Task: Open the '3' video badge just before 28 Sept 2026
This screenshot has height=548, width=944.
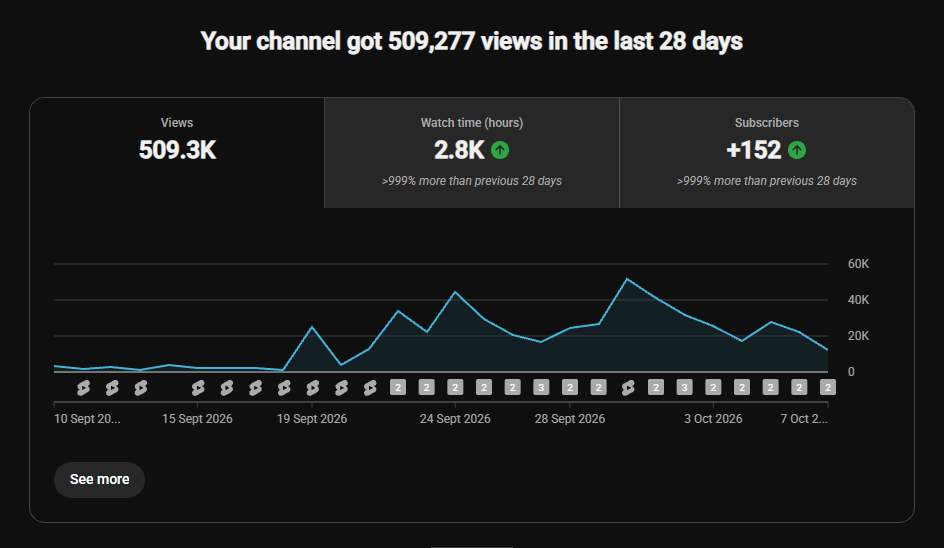Action: click(x=541, y=387)
